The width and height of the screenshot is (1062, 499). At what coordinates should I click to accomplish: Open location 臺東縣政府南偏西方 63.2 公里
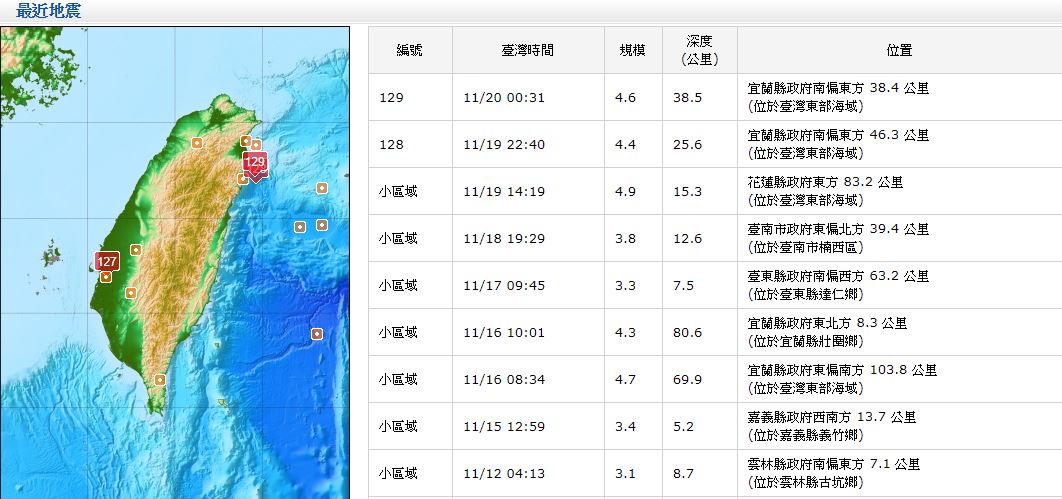click(838, 276)
